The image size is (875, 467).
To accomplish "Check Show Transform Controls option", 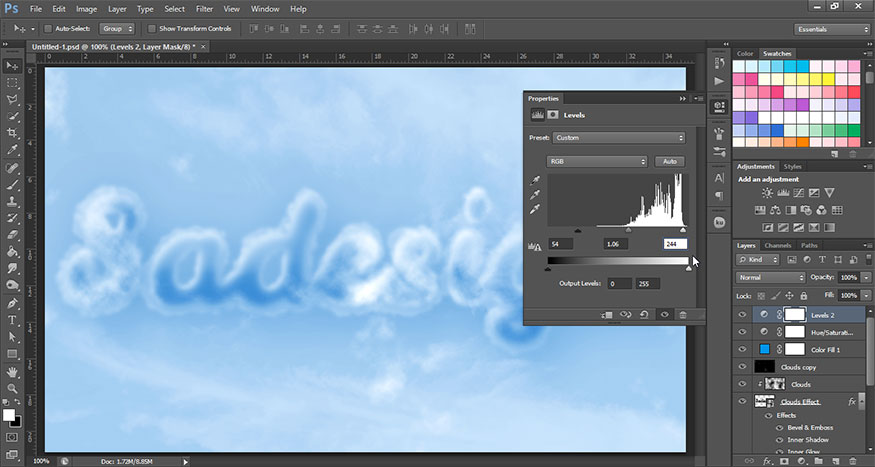I will pyautogui.click(x=151, y=29).
